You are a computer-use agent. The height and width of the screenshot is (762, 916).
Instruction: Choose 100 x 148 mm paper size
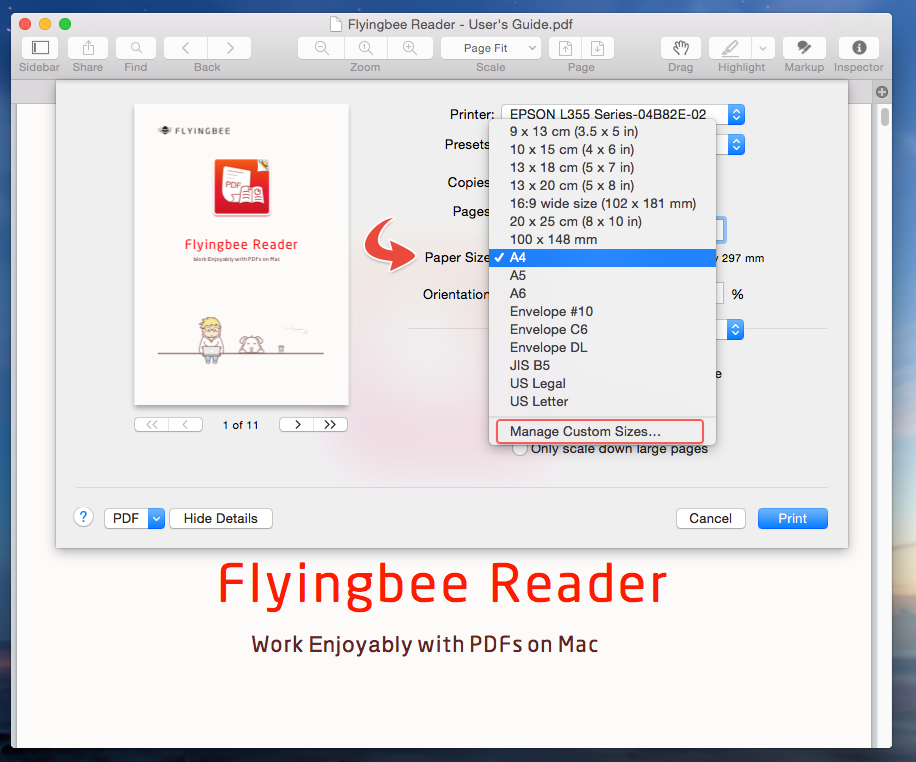pyautogui.click(x=602, y=240)
